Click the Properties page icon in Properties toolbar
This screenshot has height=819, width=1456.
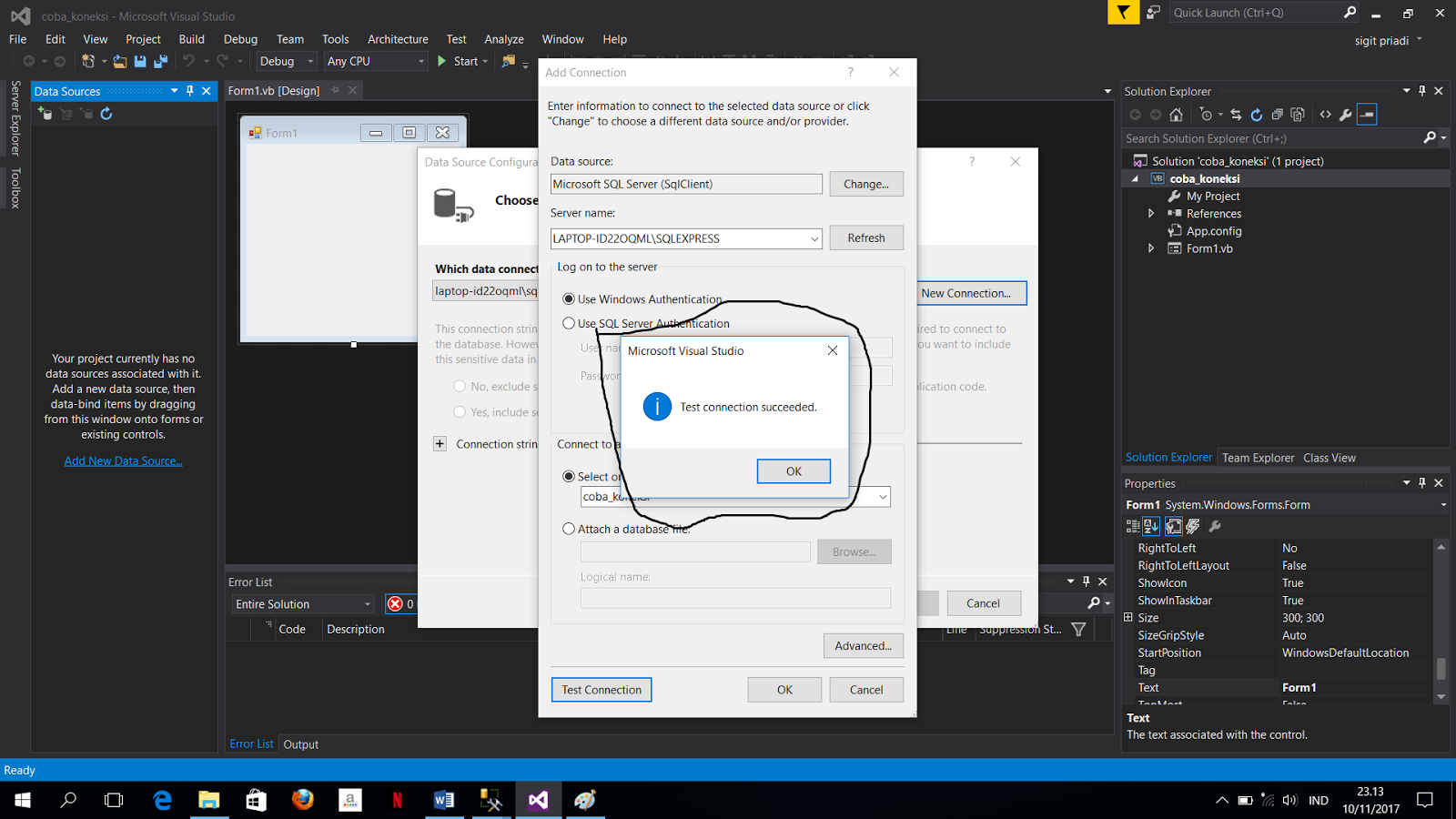tap(1173, 526)
